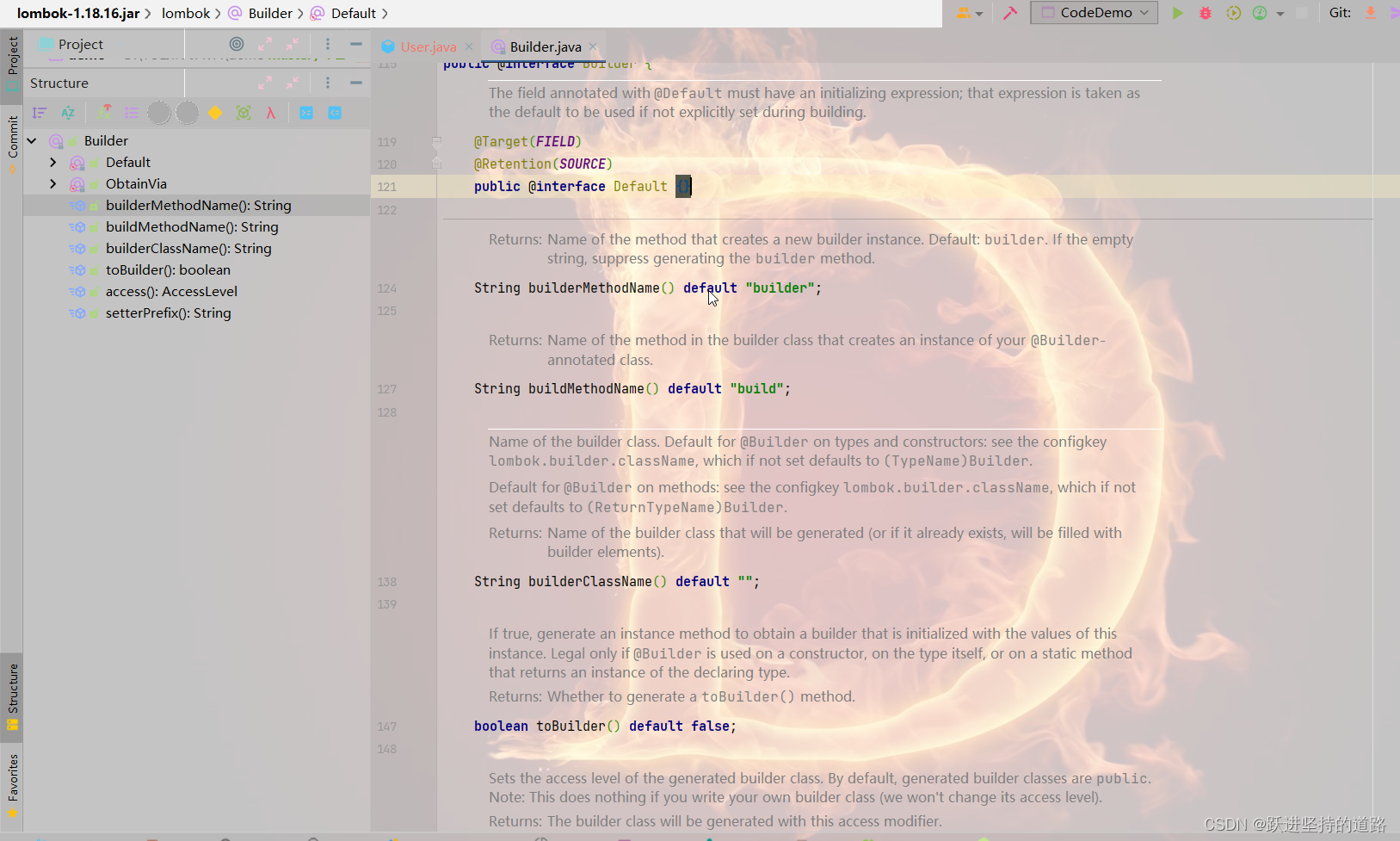The height and width of the screenshot is (841, 1400).
Task: Select setterPrefix(): String in Structure
Action: pyautogui.click(x=168, y=312)
